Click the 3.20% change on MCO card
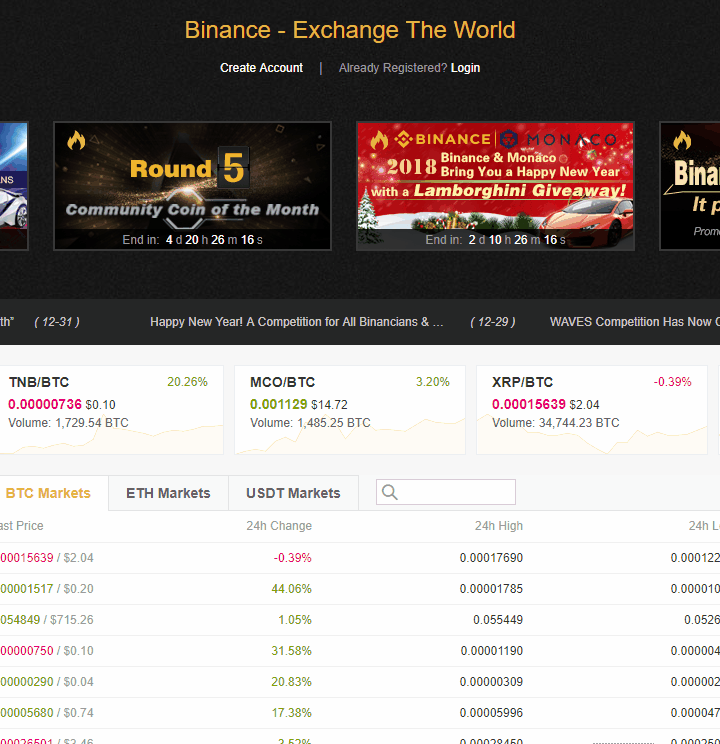The height and width of the screenshot is (744, 720). pyautogui.click(x=433, y=382)
